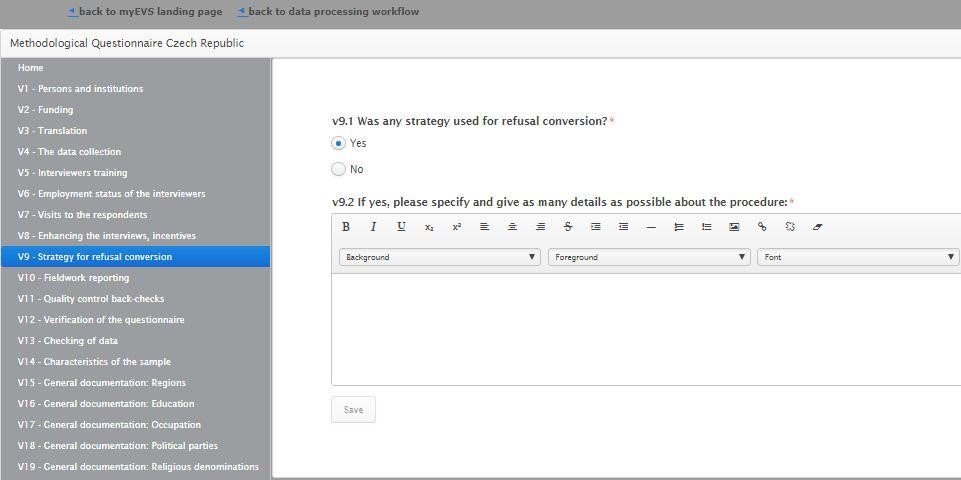Image resolution: width=961 pixels, height=480 pixels.
Task: Select Yes for refusal conversion strategy
Action: click(338, 143)
